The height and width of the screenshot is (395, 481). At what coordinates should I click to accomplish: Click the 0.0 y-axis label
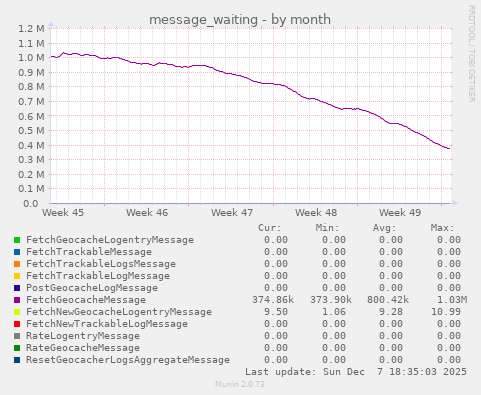click(31, 203)
